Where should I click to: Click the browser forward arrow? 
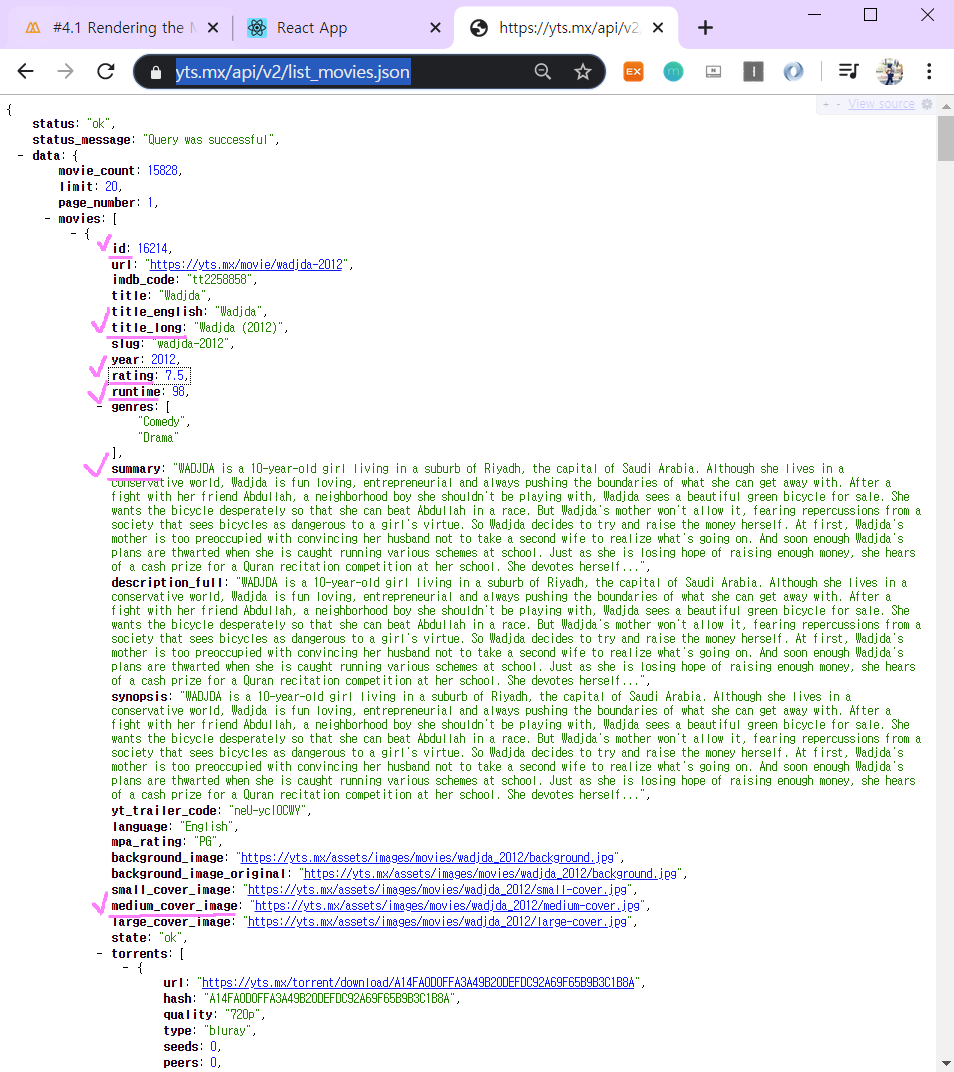[x=65, y=71]
